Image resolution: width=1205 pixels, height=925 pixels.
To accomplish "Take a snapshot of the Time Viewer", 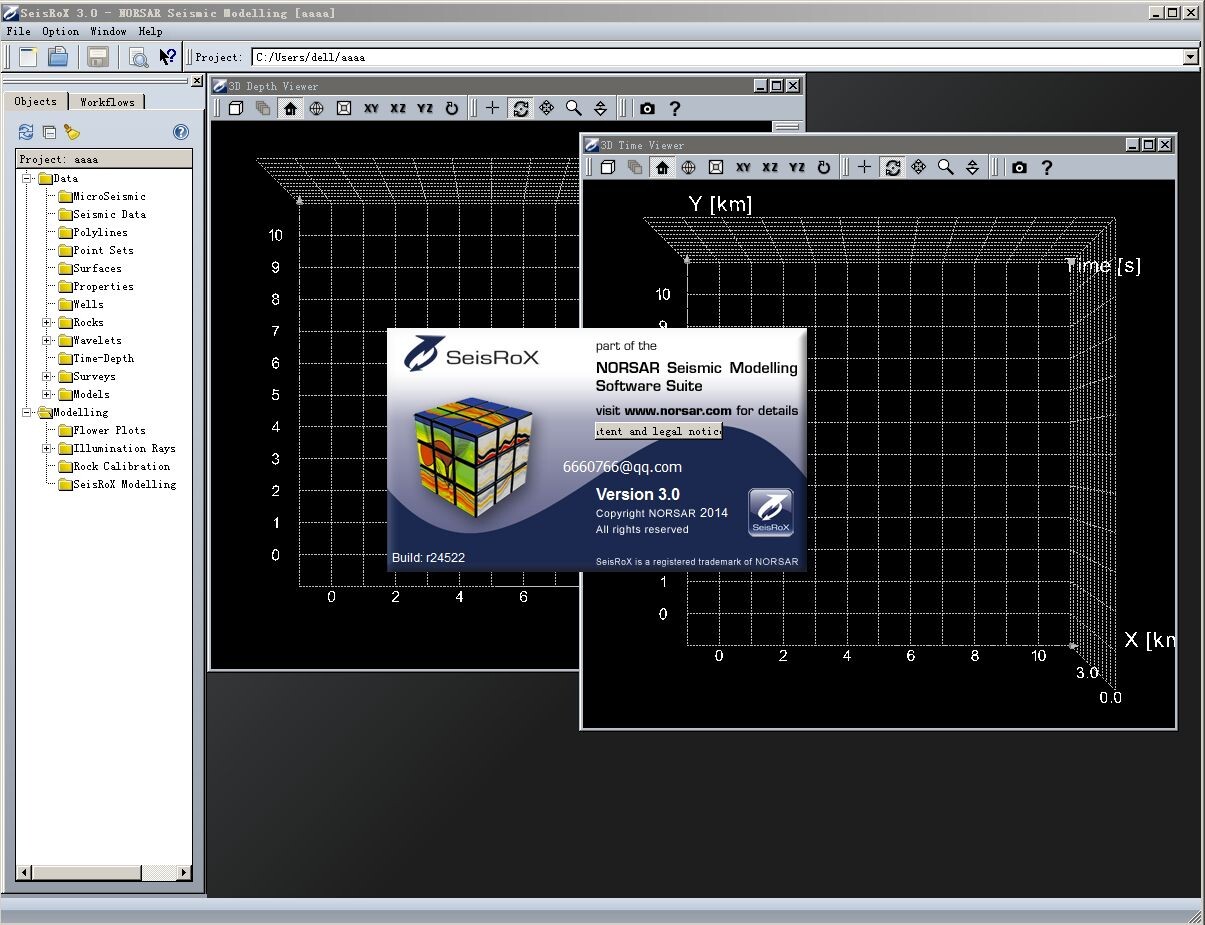I will [1019, 167].
